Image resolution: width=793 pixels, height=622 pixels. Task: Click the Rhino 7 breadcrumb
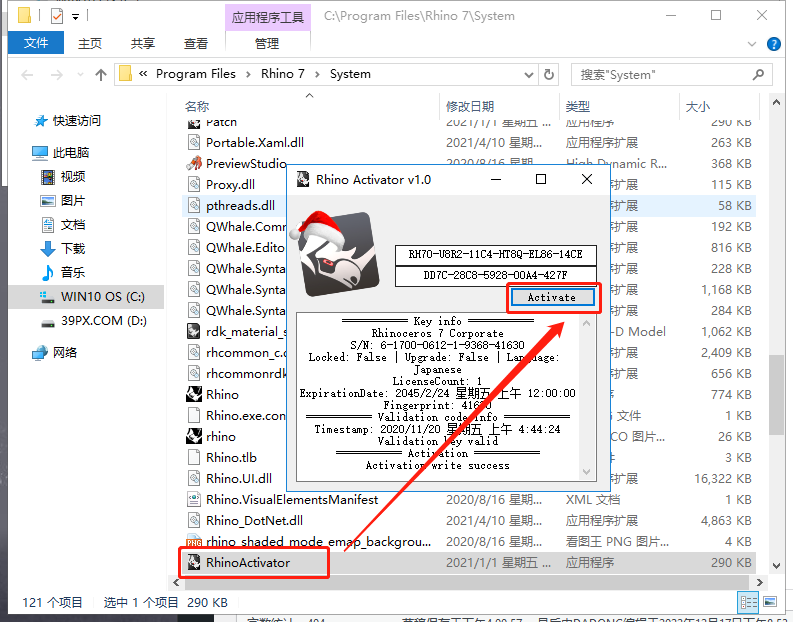[283, 74]
